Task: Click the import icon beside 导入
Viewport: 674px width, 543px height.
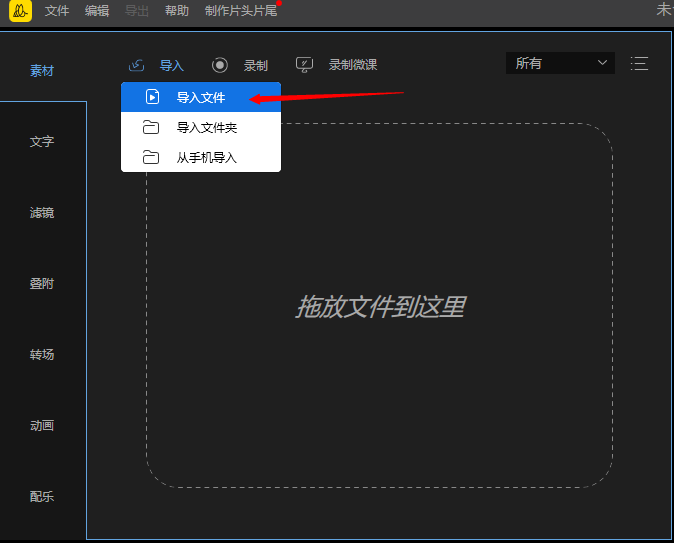Action: click(x=136, y=65)
